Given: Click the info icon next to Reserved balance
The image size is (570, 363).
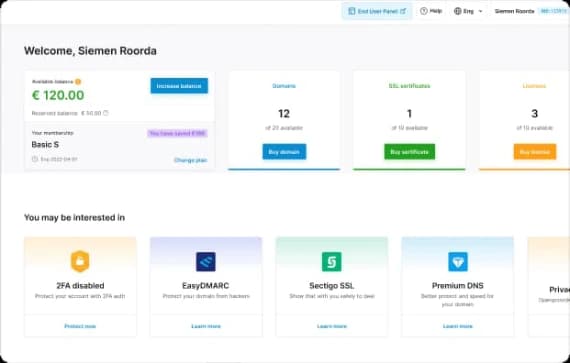Looking at the screenshot, I should click(106, 113).
